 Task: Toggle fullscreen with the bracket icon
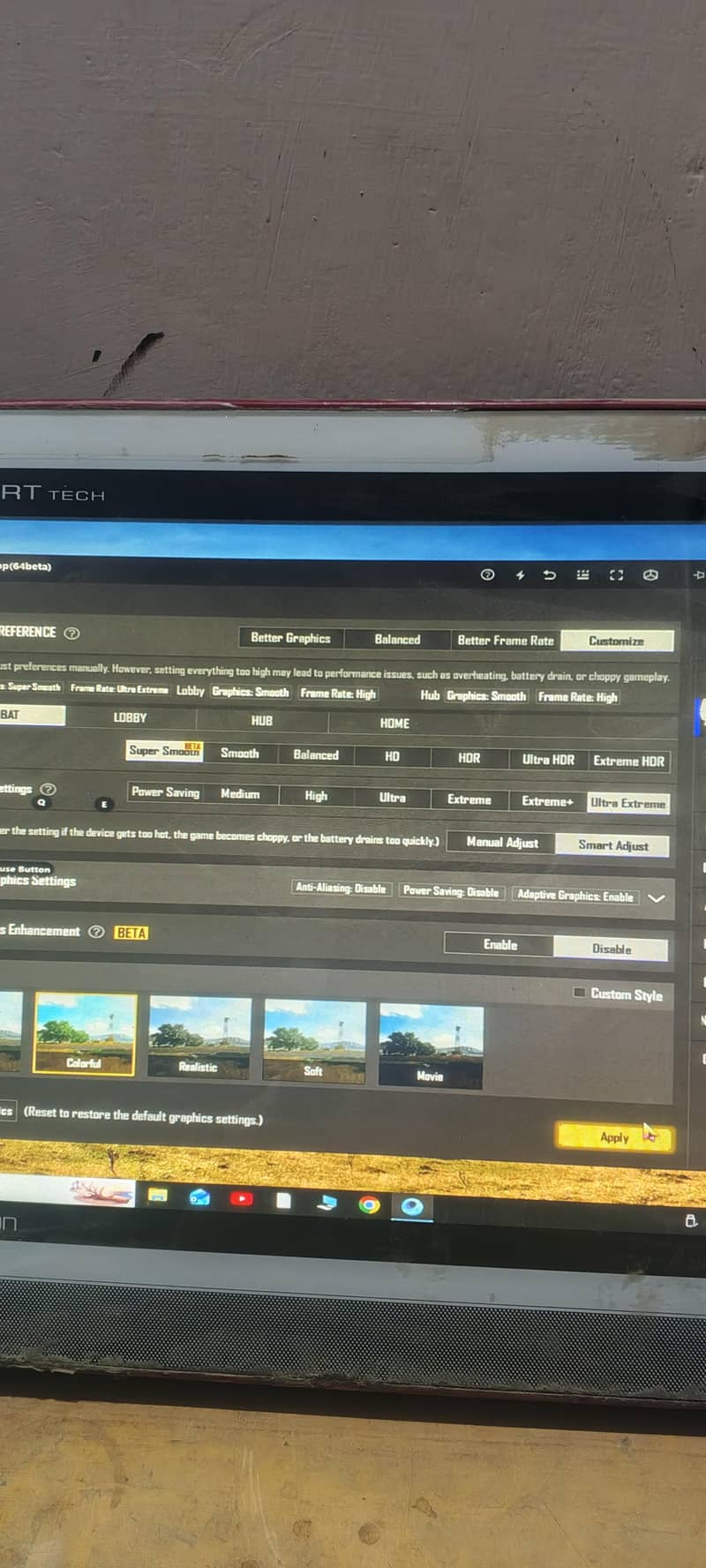(616, 575)
